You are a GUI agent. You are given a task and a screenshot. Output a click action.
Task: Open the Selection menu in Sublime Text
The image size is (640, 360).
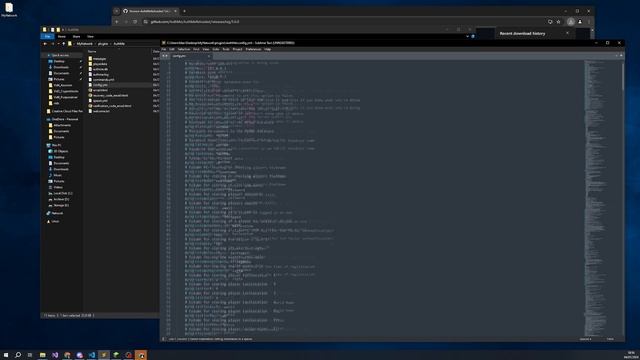click(184, 49)
